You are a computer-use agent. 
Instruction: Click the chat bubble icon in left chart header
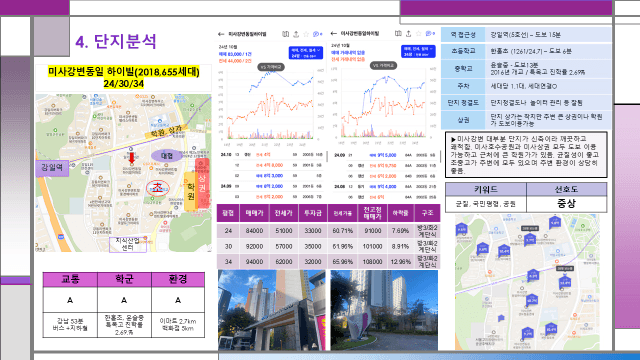pos(316,34)
